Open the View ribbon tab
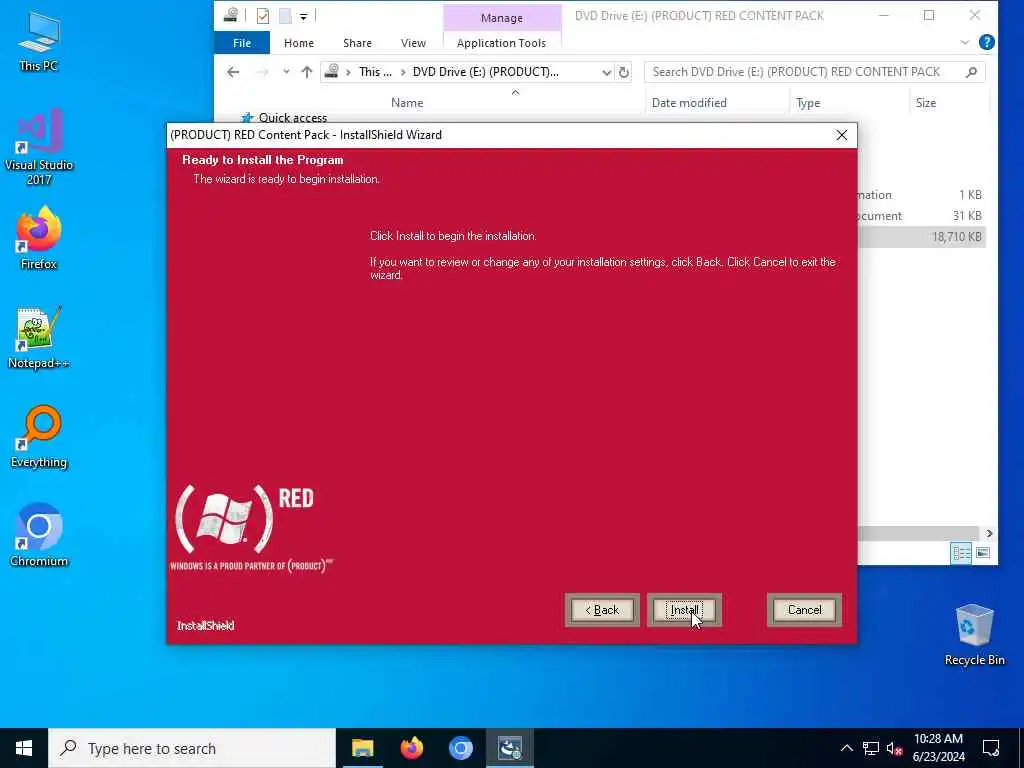Image resolution: width=1024 pixels, height=768 pixels. (413, 43)
